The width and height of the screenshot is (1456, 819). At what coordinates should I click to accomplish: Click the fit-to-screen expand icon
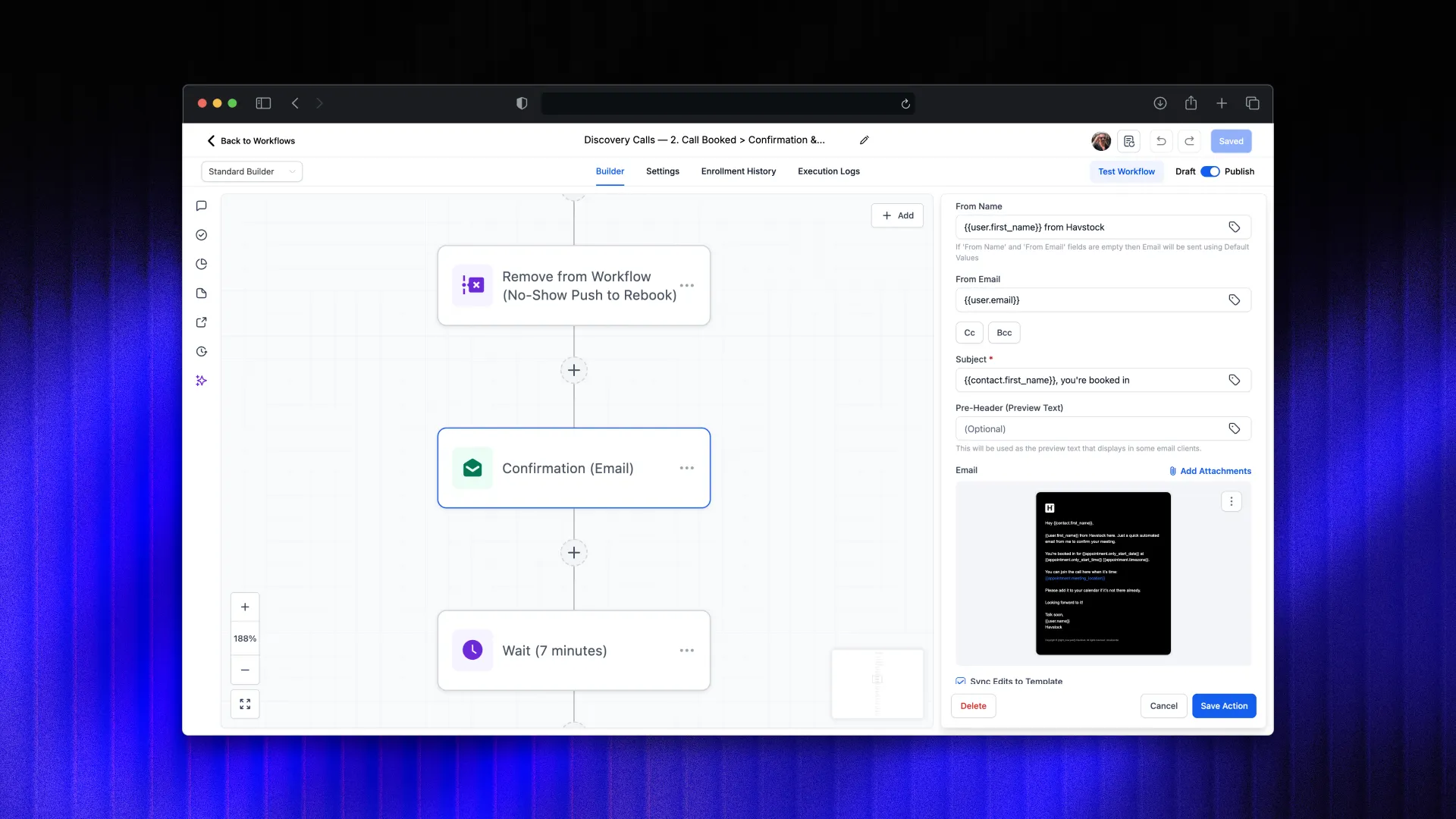tap(245, 704)
